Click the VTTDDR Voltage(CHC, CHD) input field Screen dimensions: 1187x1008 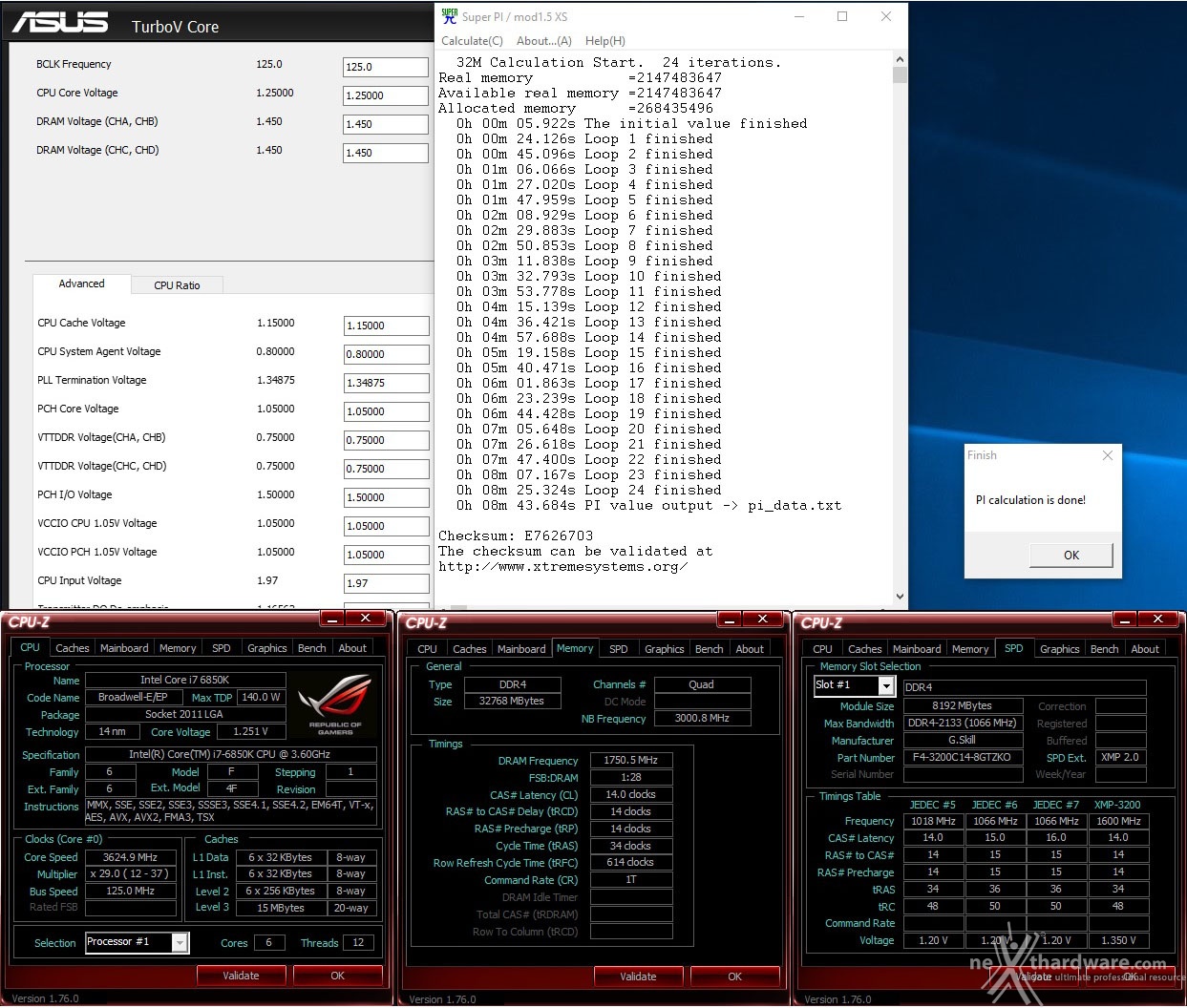(x=386, y=469)
